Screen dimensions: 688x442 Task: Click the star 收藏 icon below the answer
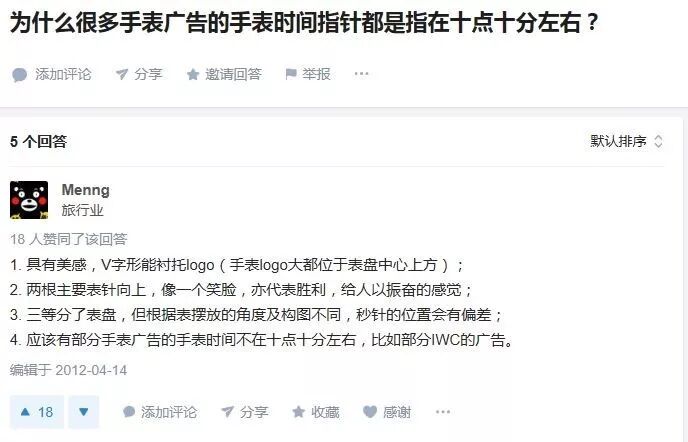click(x=298, y=412)
